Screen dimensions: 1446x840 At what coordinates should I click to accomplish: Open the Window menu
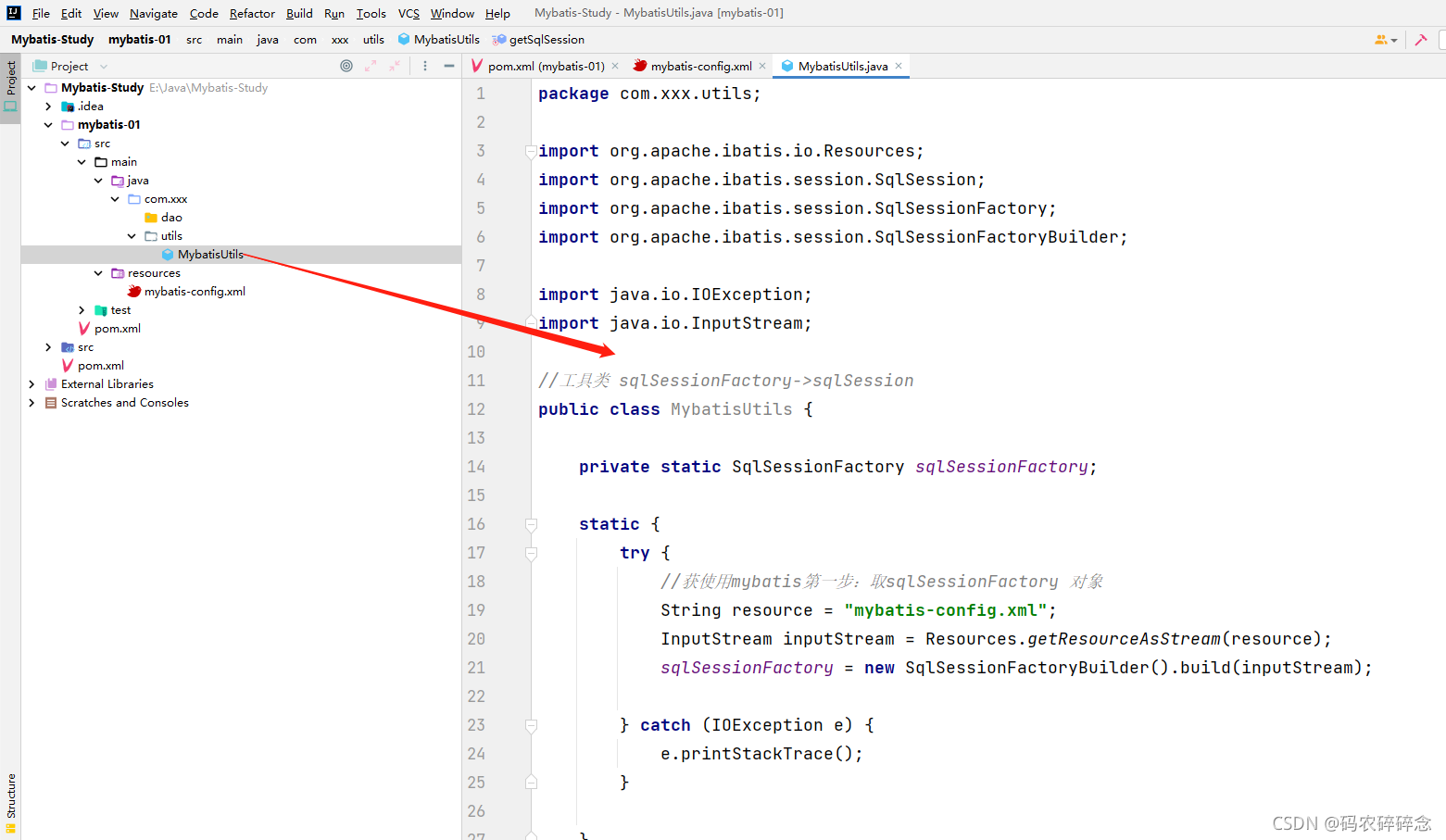tap(452, 13)
